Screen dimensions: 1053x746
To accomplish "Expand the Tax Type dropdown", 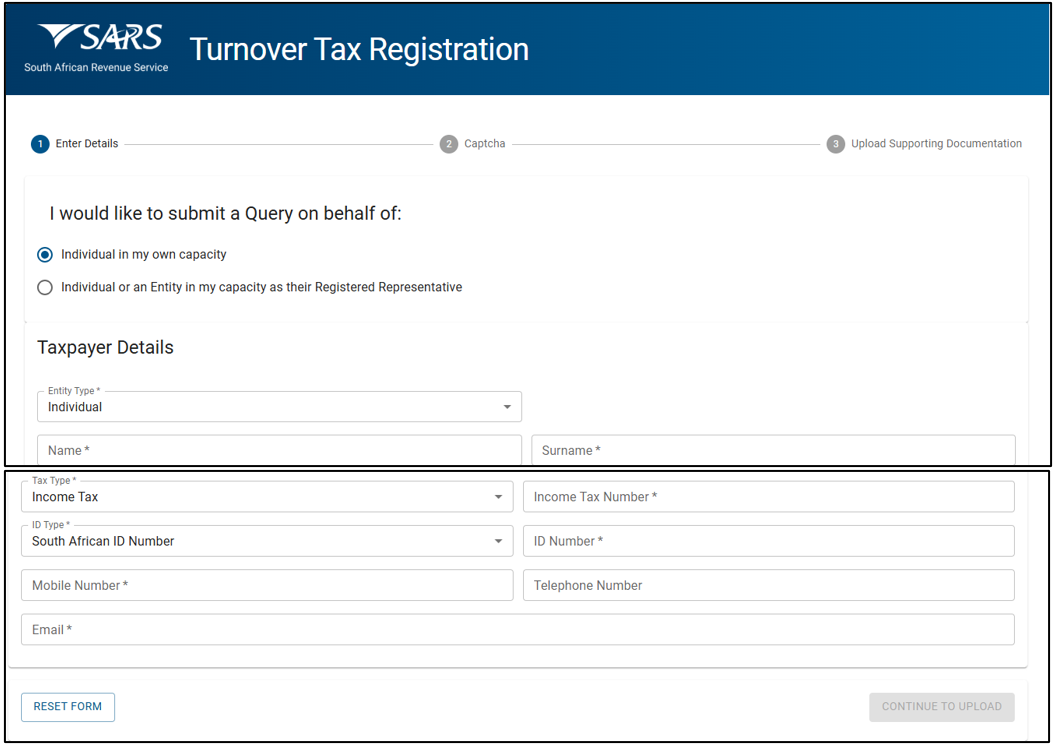I will pos(267,497).
